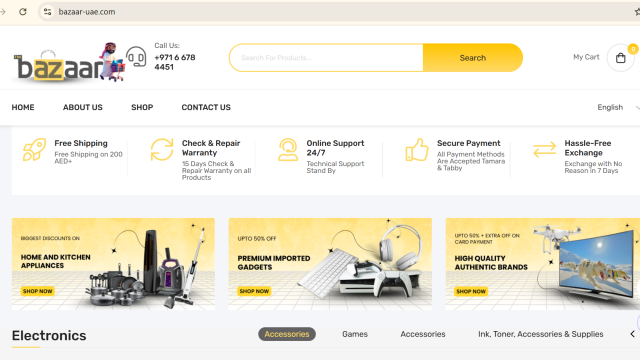Click Shop Now on Premium Imported Gadgets
Image resolution: width=640 pixels, height=360 pixels.
254,291
